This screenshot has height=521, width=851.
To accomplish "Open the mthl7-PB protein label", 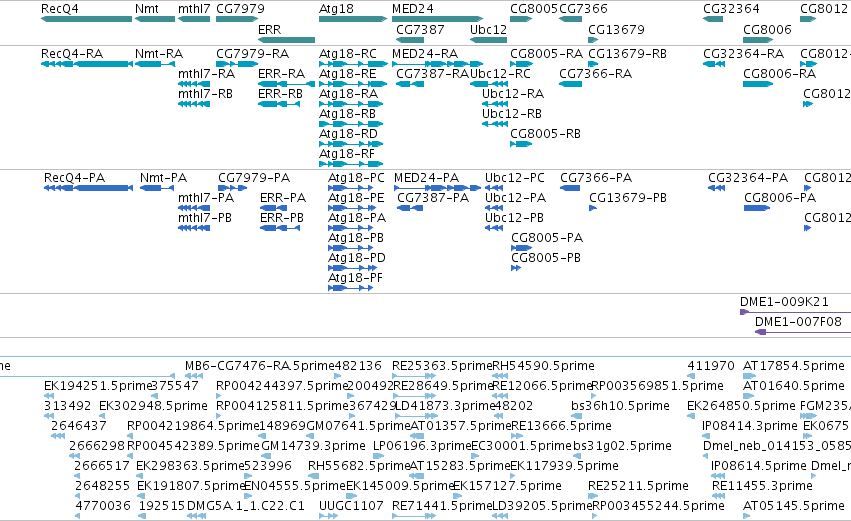I will click(x=205, y=218).
